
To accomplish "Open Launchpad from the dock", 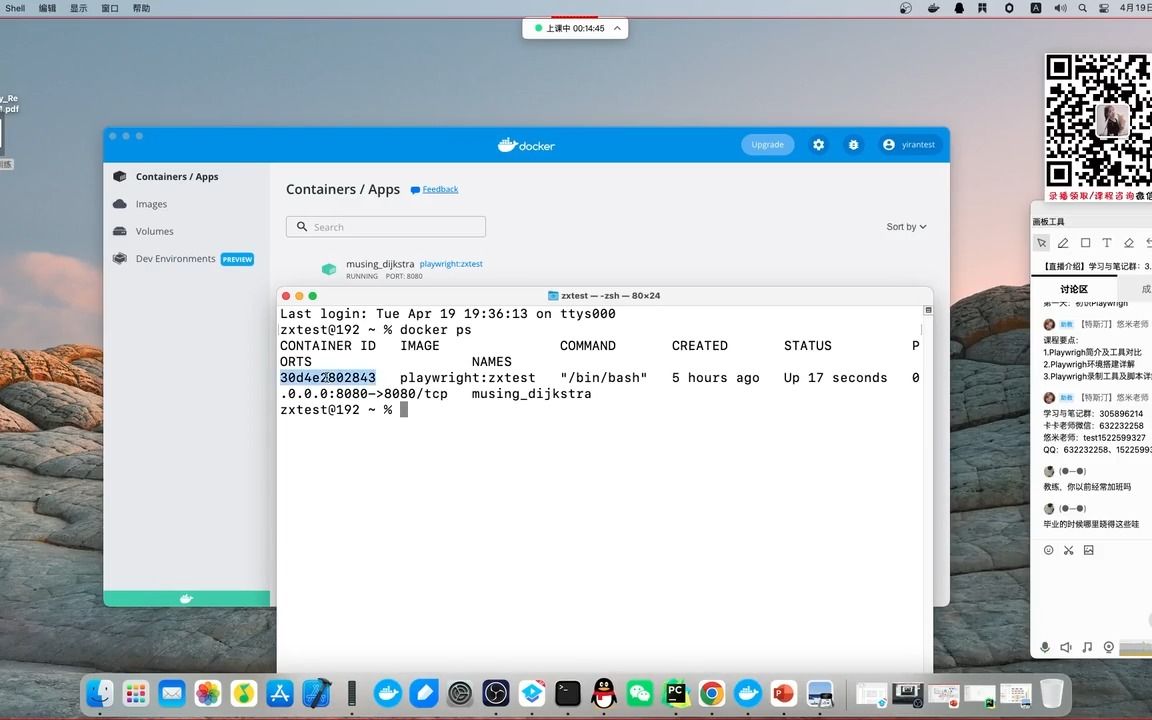I will 136,693.
